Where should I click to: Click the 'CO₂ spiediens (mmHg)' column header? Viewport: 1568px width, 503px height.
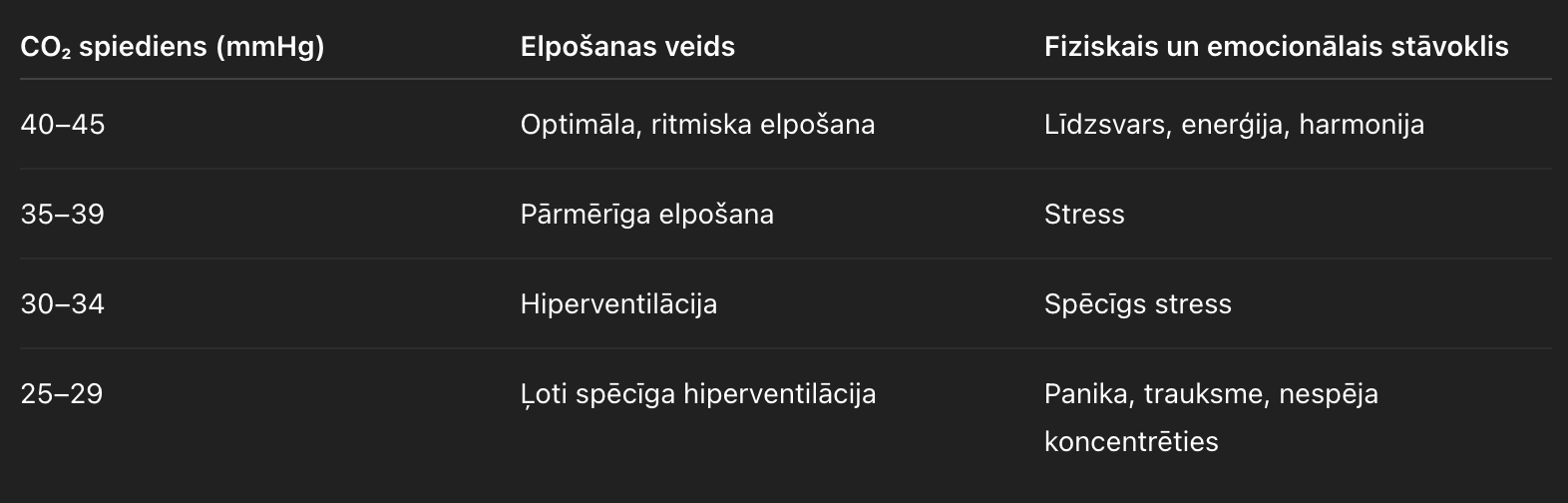pos(173,47)
